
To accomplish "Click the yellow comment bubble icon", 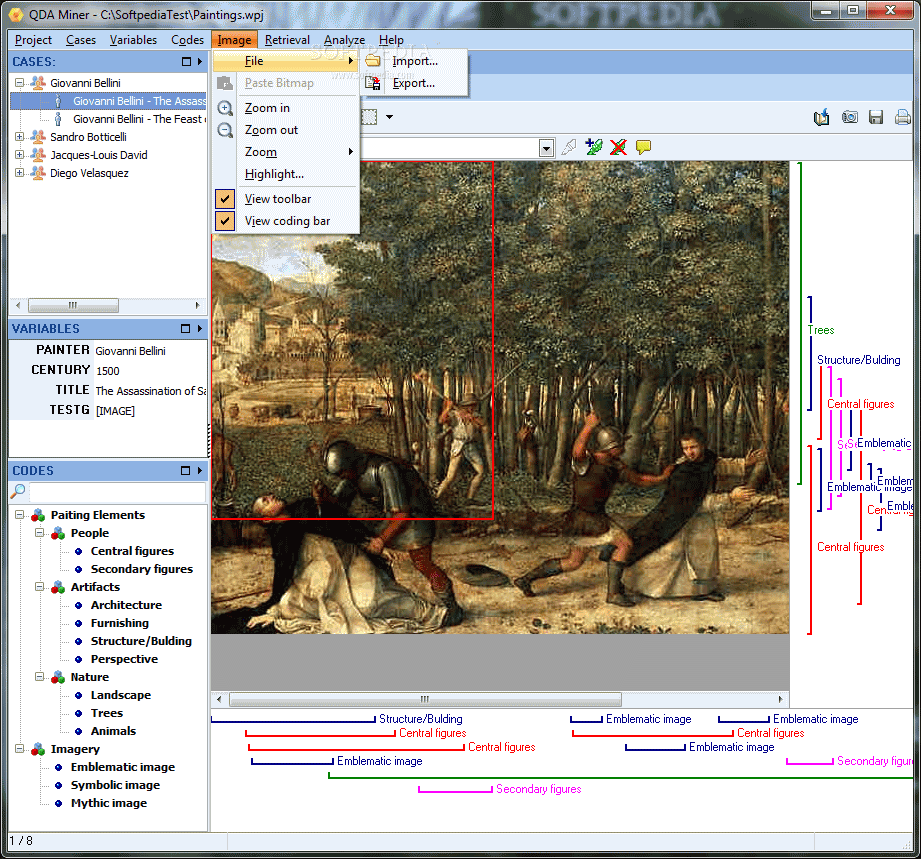I will pyautogui.click(x=643, y=147).
